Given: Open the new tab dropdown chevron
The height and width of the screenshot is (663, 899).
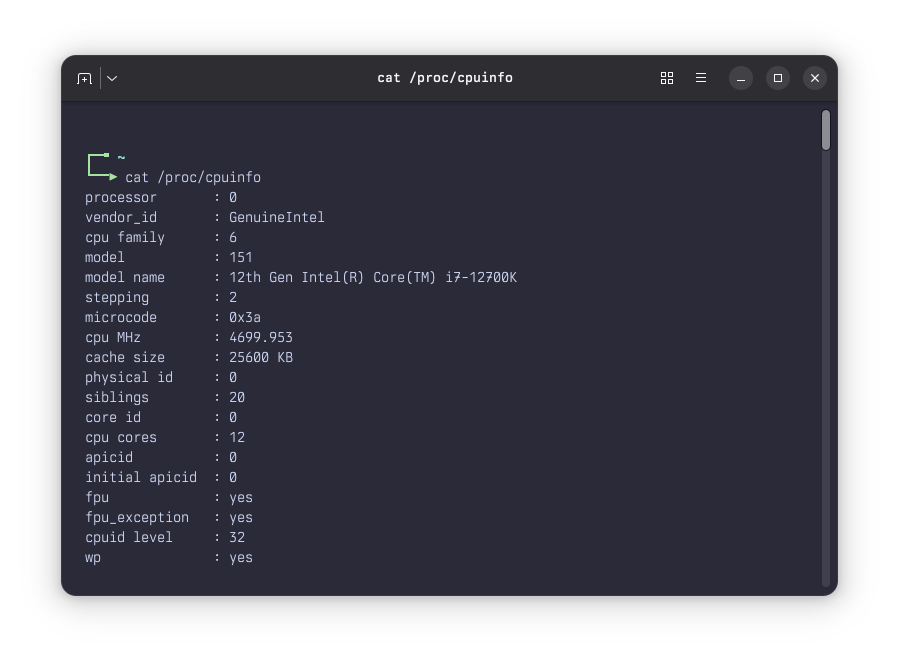Looking at the screenshot, I should [x=112, y=77].
